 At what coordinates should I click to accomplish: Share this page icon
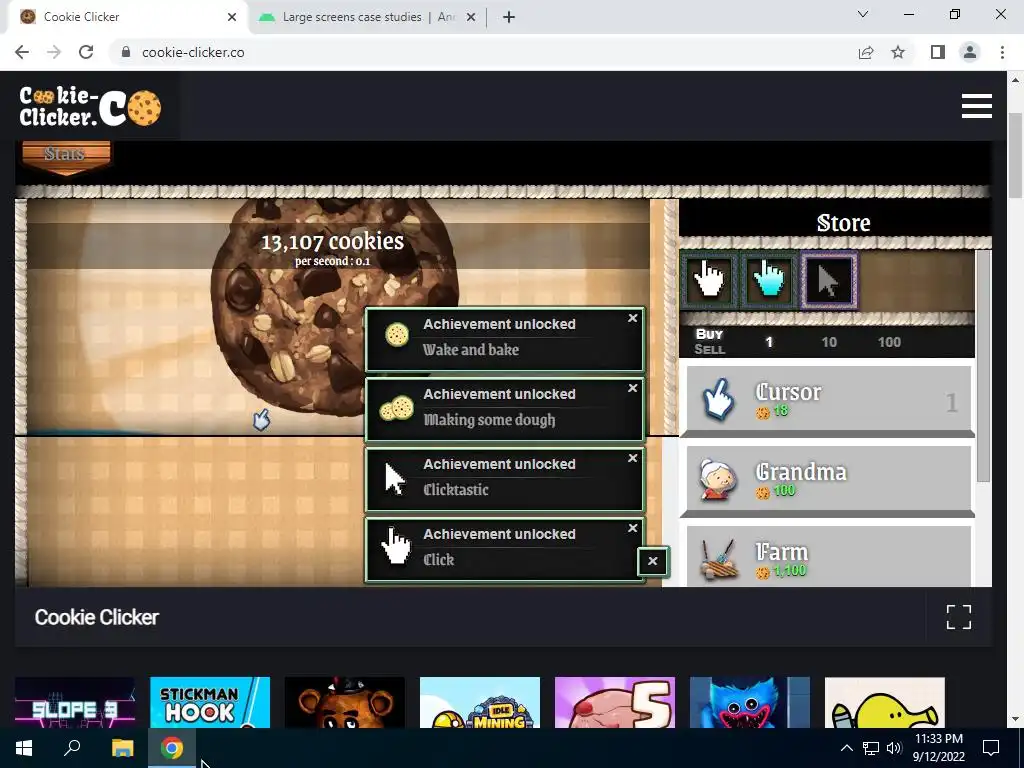866,52
